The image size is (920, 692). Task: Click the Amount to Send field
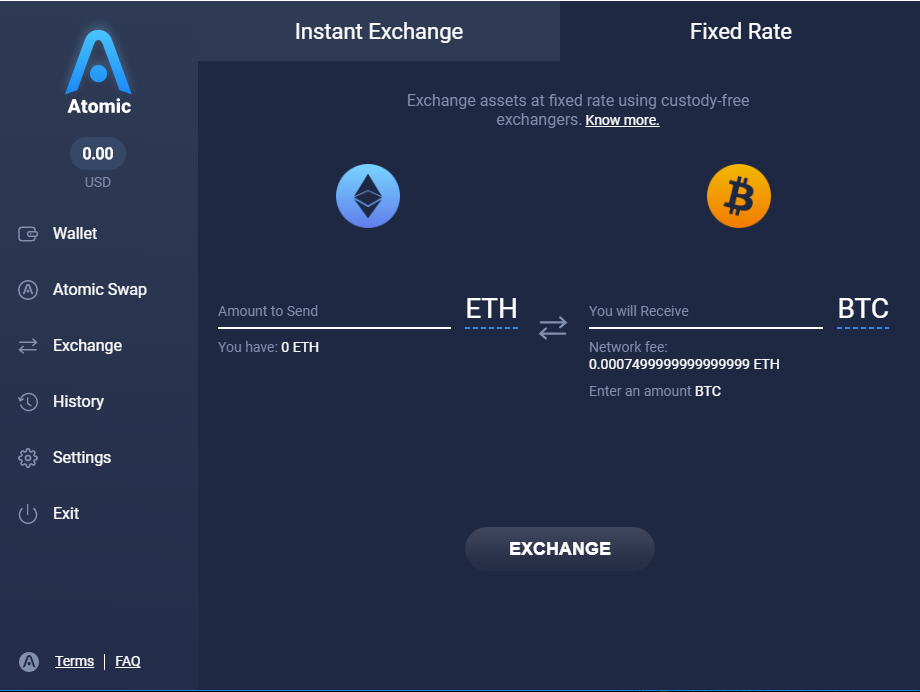tap(334, 312)
